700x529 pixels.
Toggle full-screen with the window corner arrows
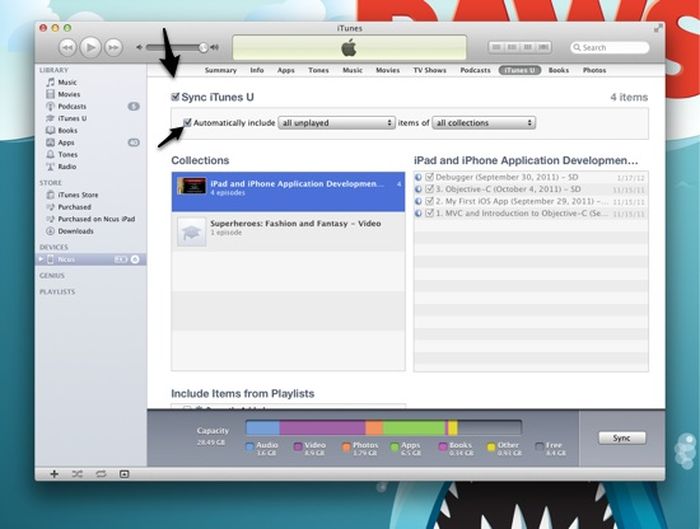click(658, 28)
